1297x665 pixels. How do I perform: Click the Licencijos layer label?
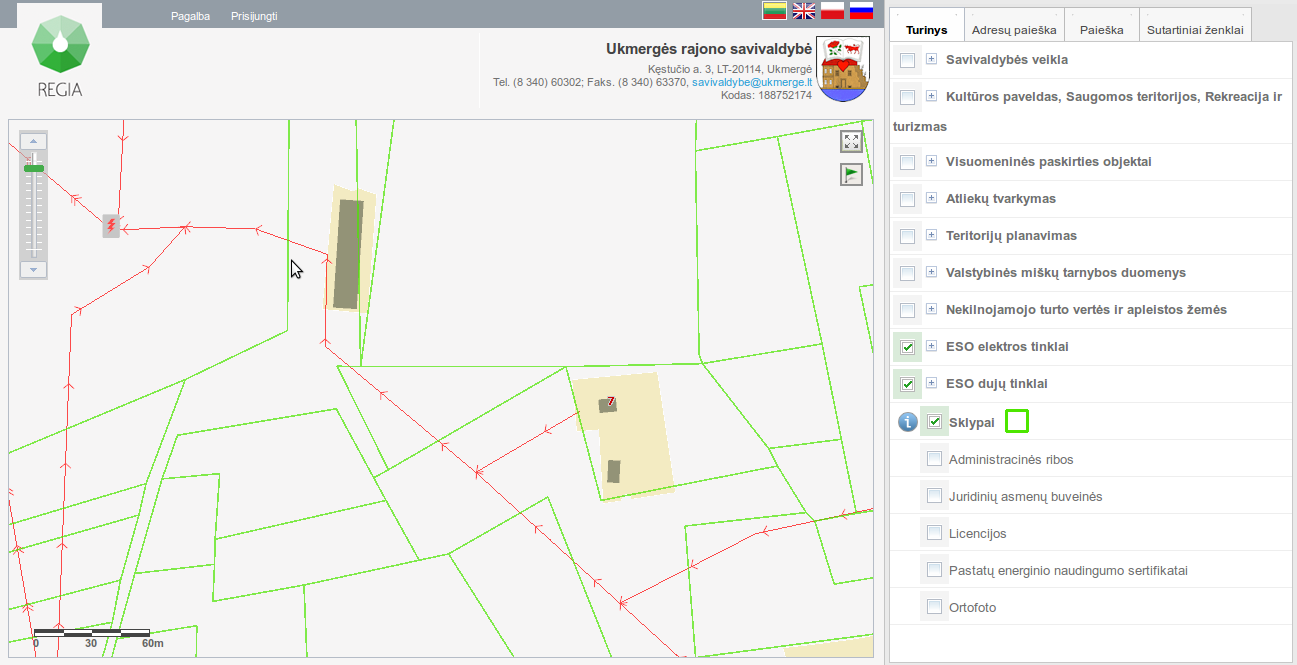[977, 533]
